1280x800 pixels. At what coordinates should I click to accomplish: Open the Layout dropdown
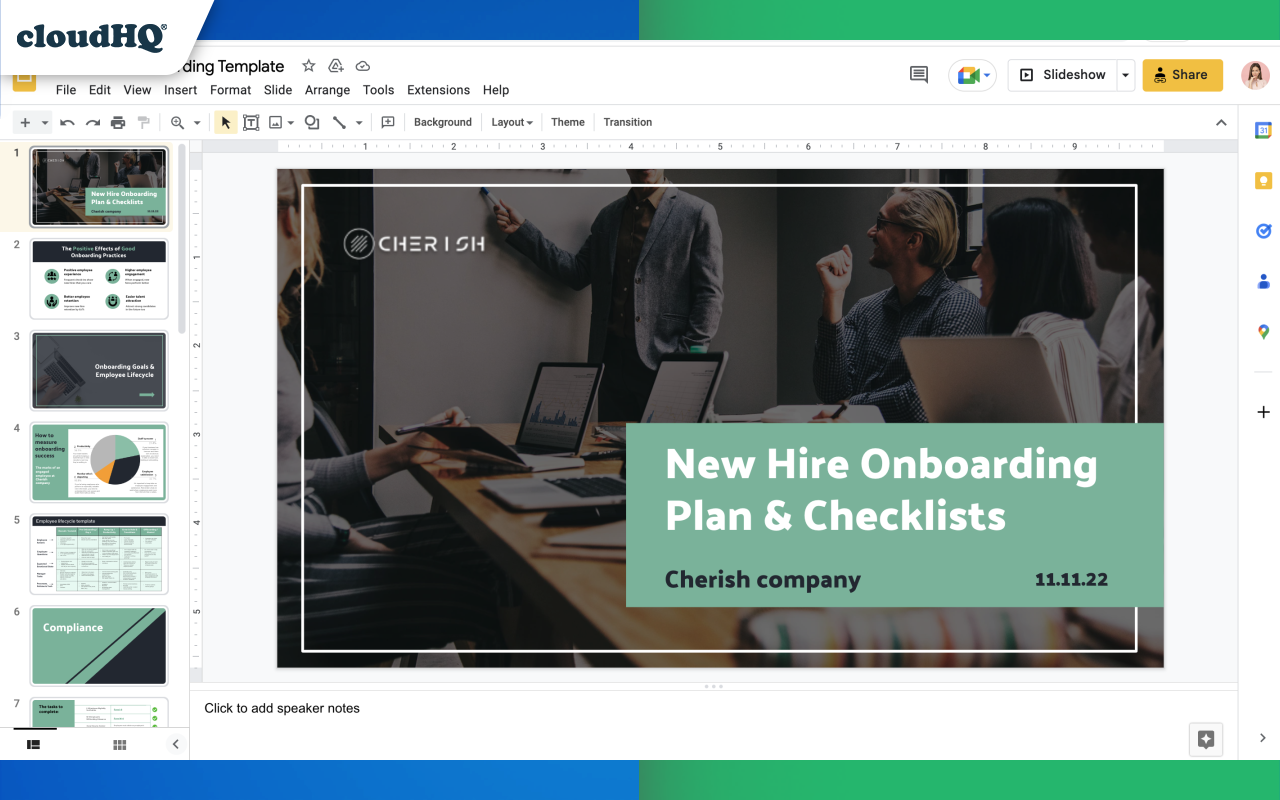[x=511, y=122]
